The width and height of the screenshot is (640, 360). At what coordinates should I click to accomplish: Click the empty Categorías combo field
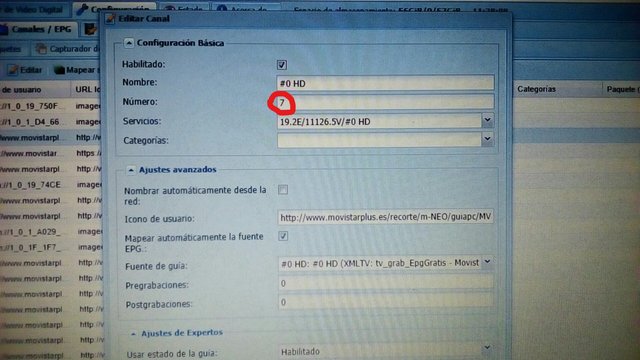pos(379,140)
